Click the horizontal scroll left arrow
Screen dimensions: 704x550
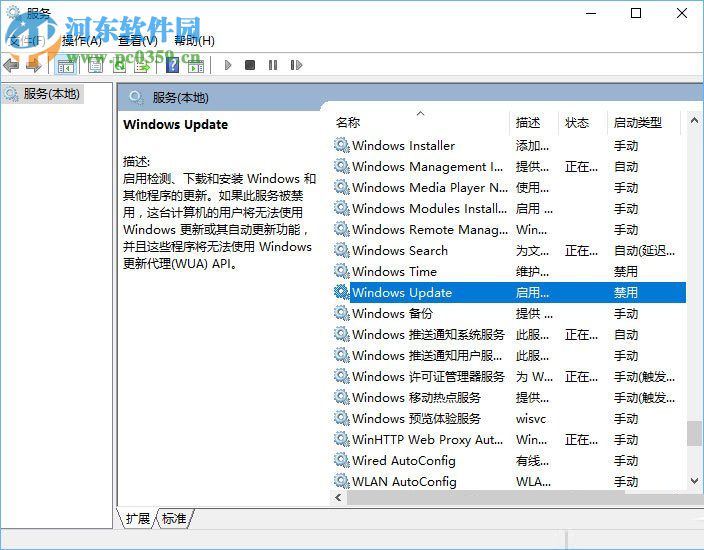pyautogui.click(x=339, y=497)
